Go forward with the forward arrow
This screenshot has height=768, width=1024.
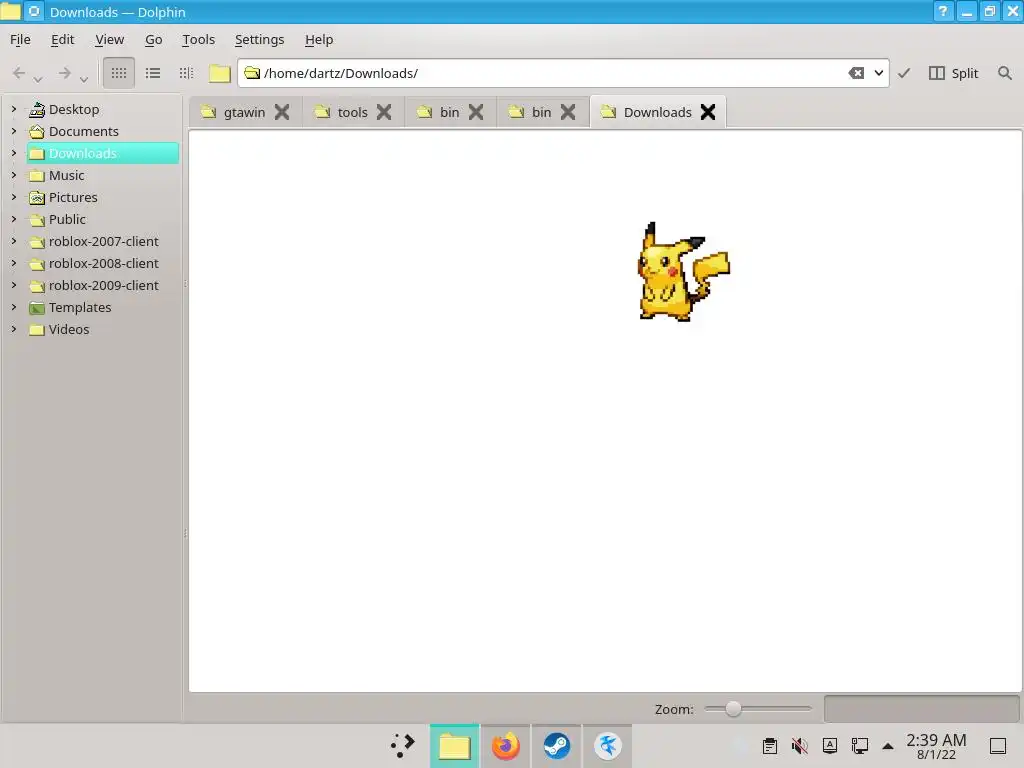pos(64,73)
